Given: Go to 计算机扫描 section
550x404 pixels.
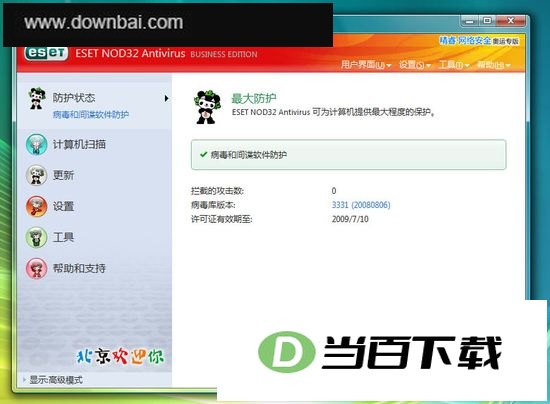Looking at the screenshot, I should [79, 144].
